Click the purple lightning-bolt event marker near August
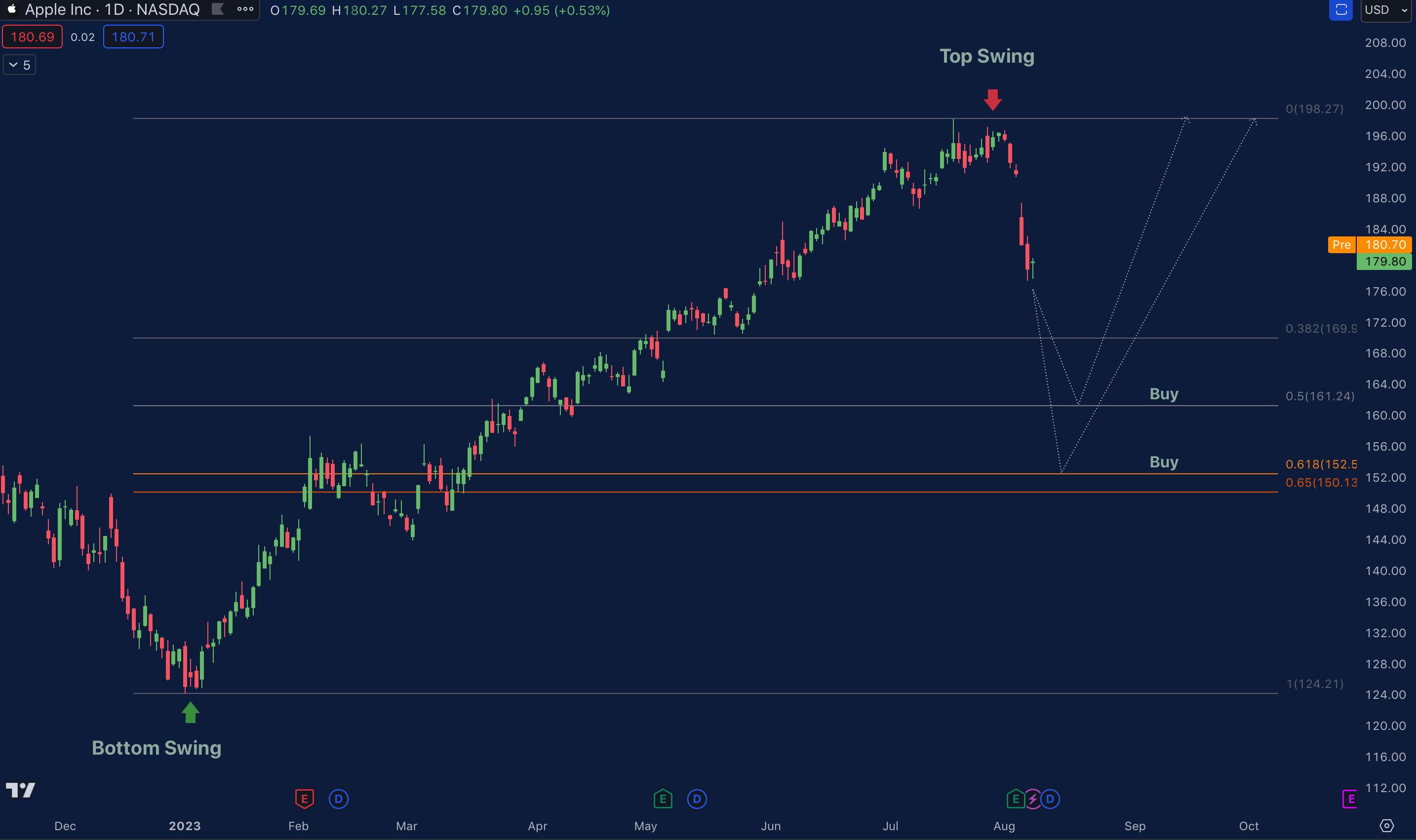Image resolution: width=1416 pixels, height=840 pixels. click(1033, 799)
